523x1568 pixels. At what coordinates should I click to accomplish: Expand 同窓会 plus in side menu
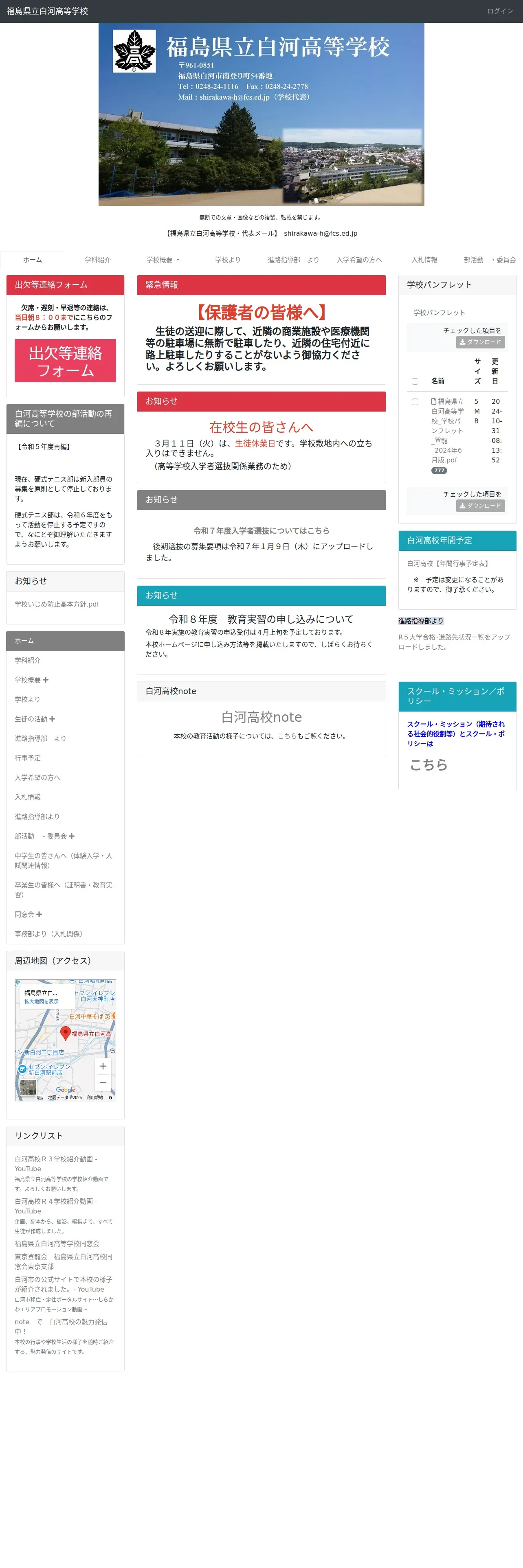tap(39, 914)
